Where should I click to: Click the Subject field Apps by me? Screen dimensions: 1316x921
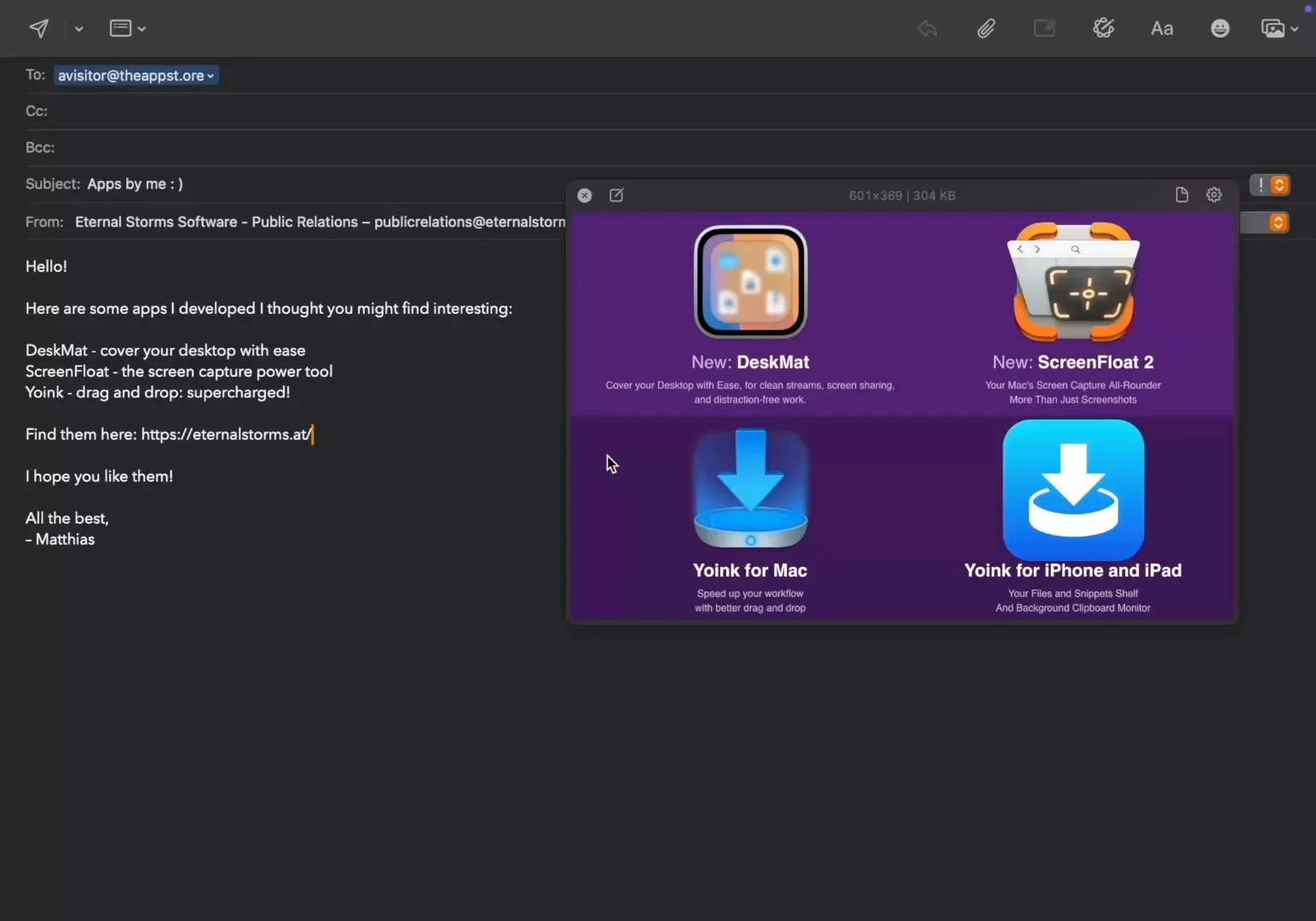[x=135, y=183]
